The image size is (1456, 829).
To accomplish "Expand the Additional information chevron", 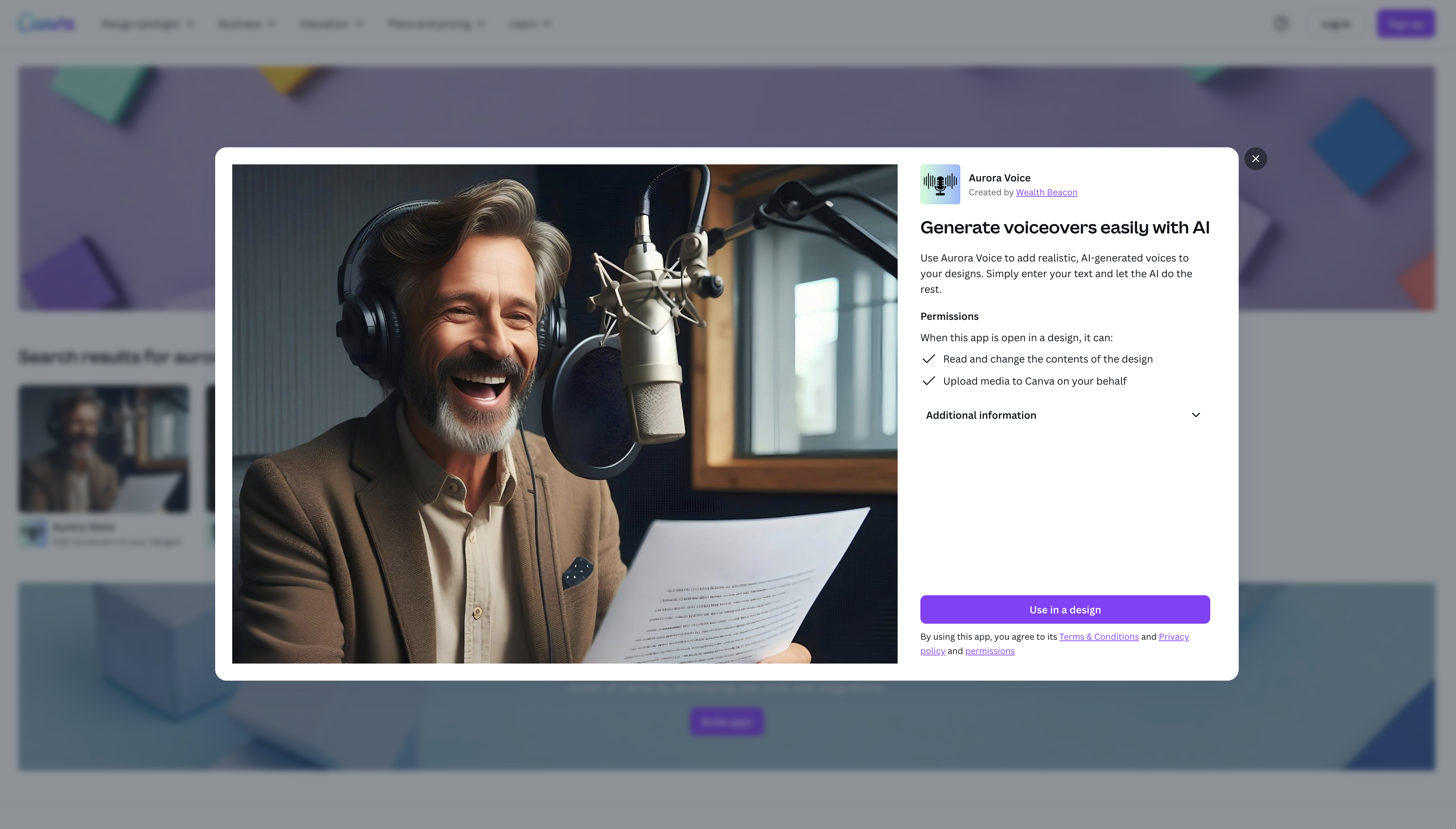I will coord(1195,415).
